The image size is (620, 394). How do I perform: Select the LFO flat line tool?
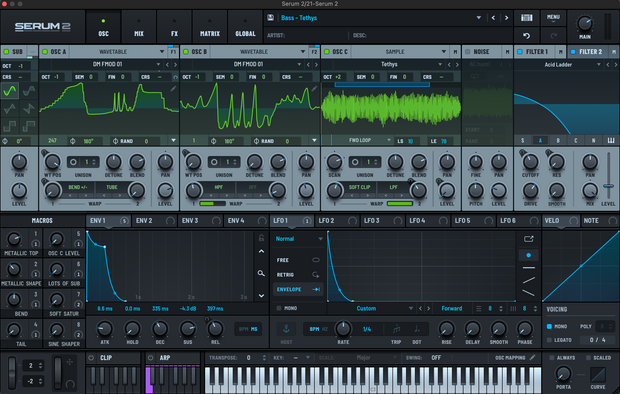pos(528,268)
